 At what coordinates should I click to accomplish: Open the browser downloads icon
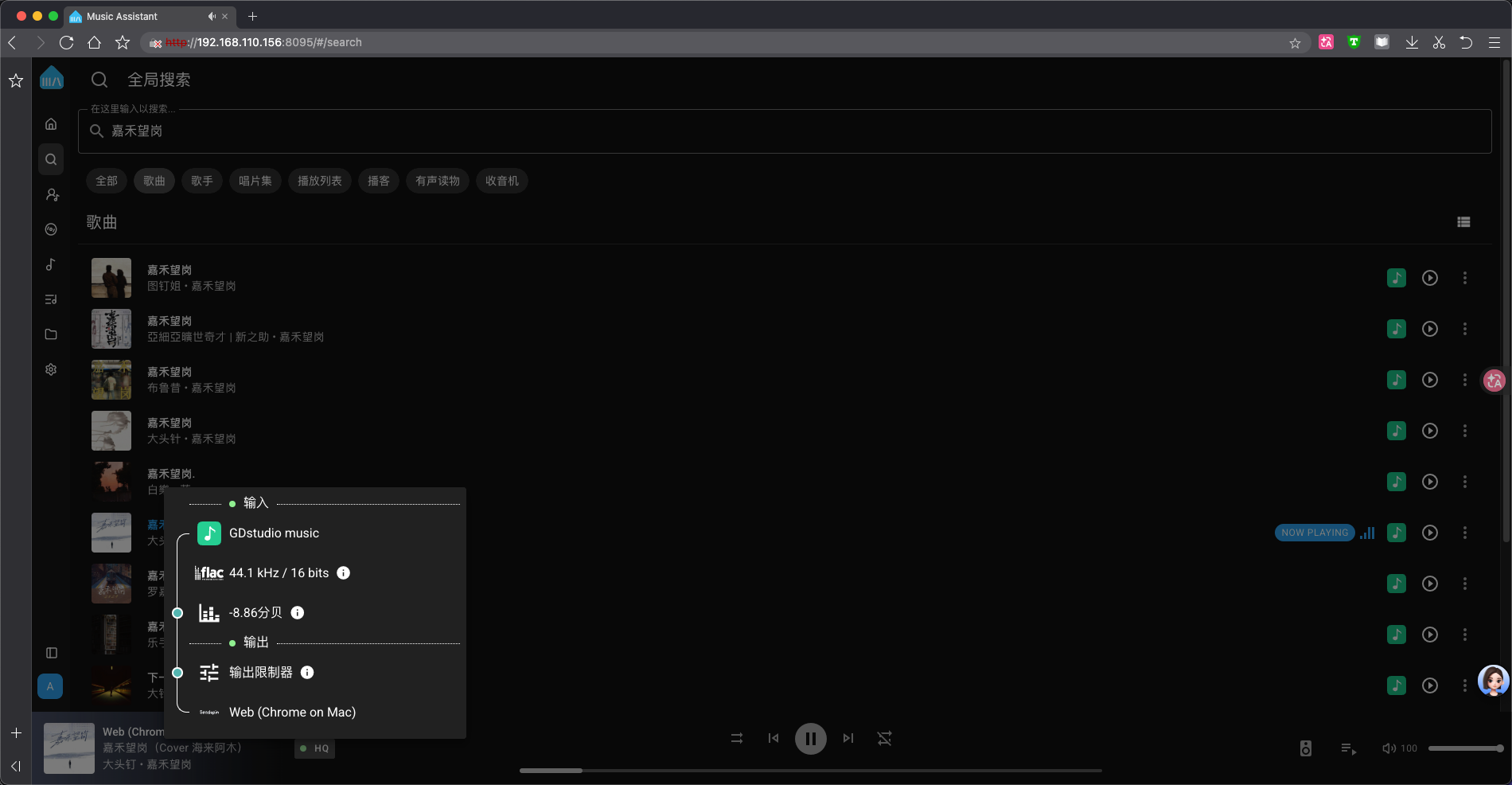[x=1412, y=42]
